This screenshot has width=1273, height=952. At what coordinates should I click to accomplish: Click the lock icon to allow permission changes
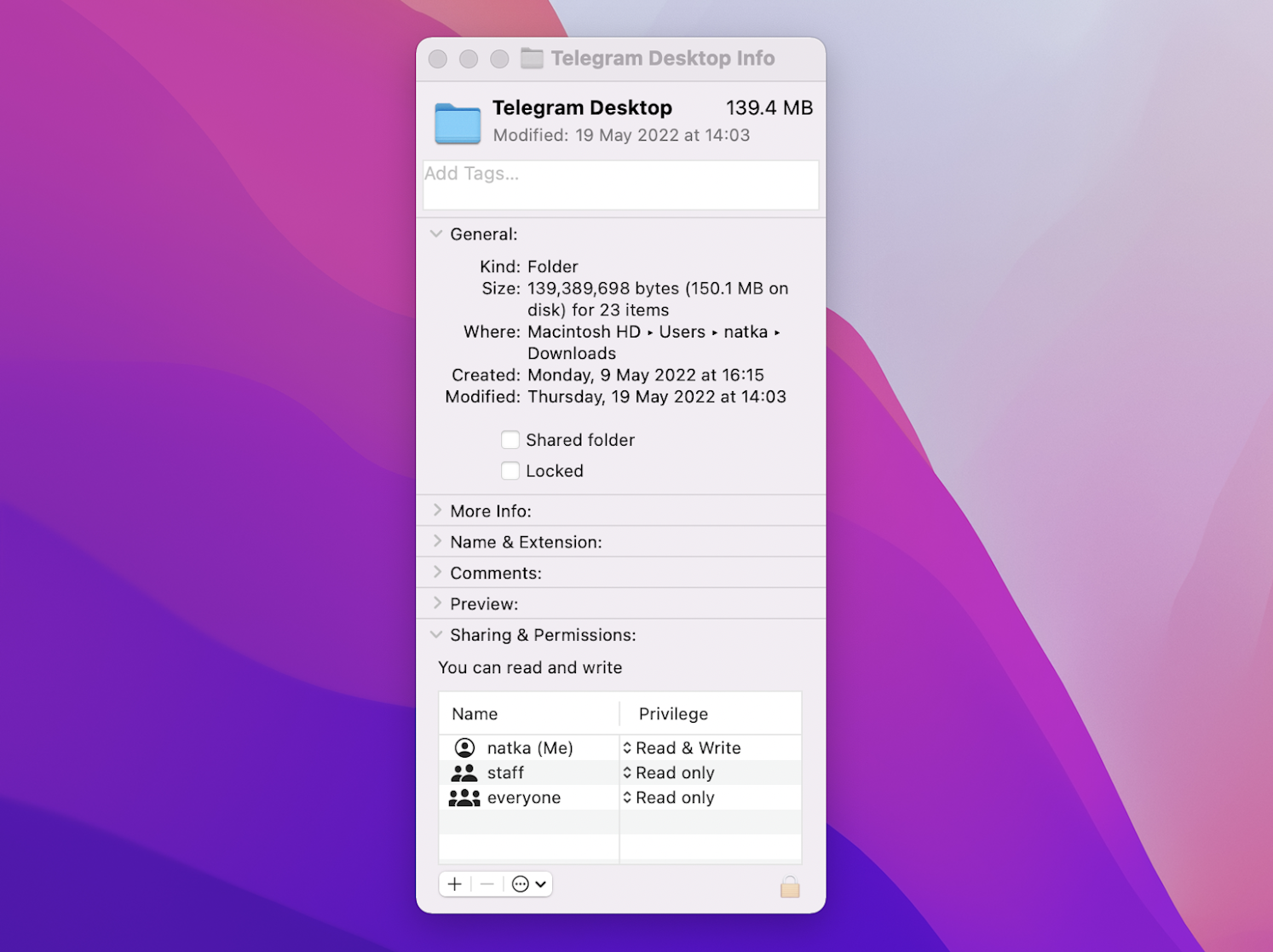click(x=789, y=886)
